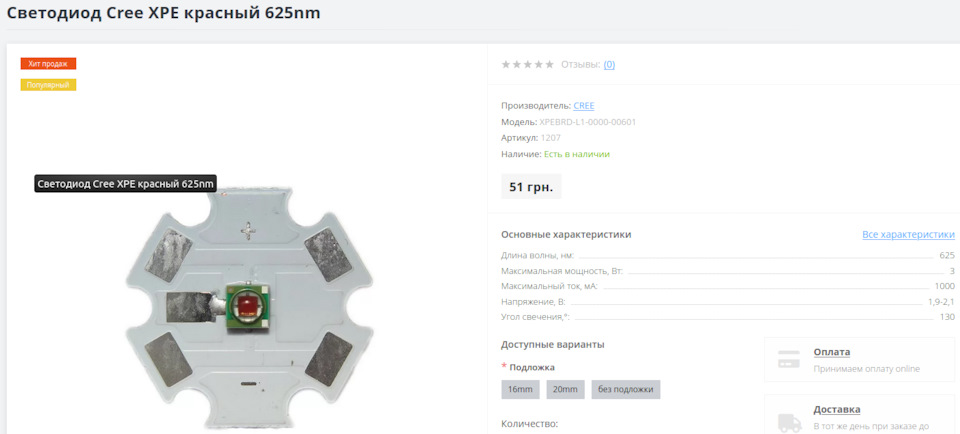This screenshot has height=434, width=960.
Task: Click the Напряжение value 1,9-2,1
Action: pos(941,302)
